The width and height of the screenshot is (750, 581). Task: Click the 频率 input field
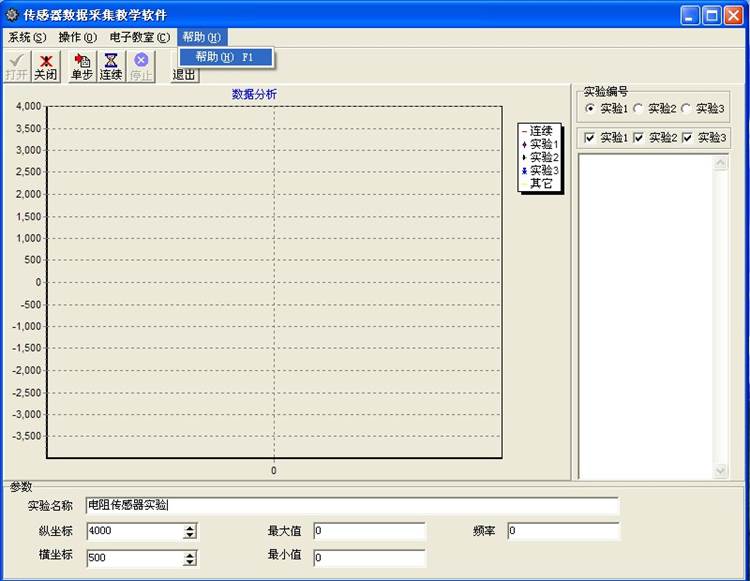pos(563,531)
